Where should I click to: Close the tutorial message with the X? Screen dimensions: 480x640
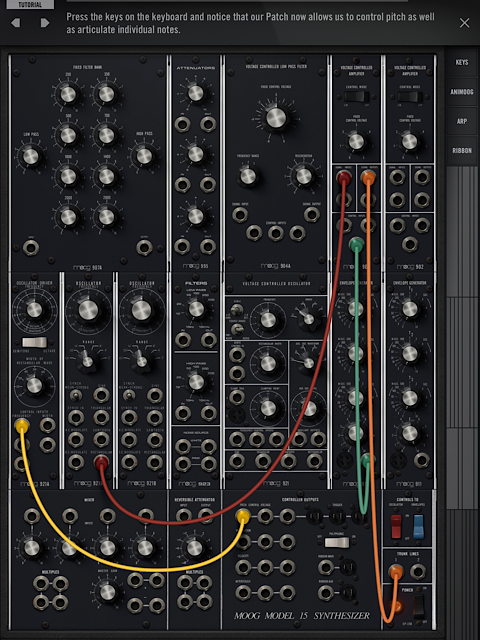click(x=464, y=23)
